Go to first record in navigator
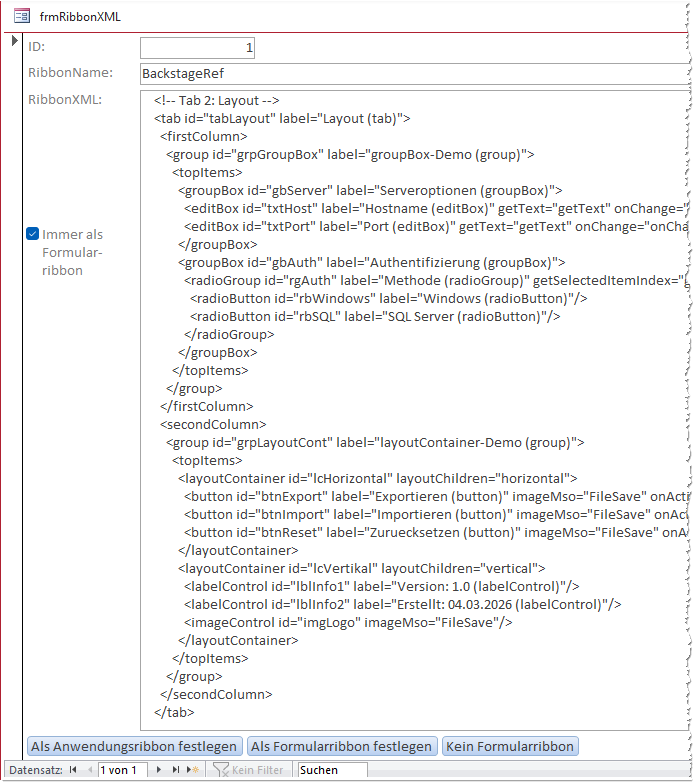Screen dimensions: 696x784 click(x=73, y=770)
